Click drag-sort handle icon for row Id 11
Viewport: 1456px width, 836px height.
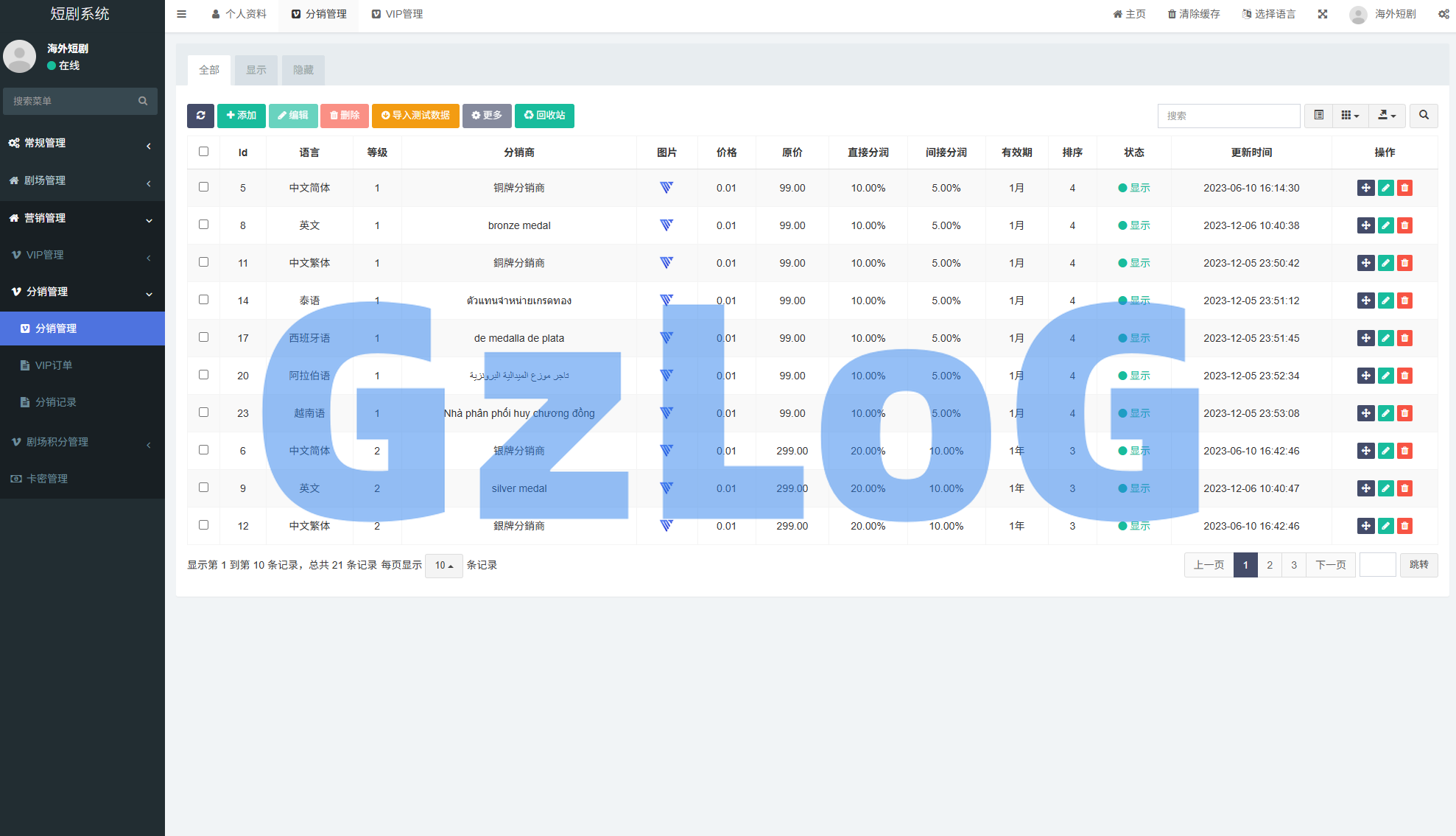[1365, 263]
